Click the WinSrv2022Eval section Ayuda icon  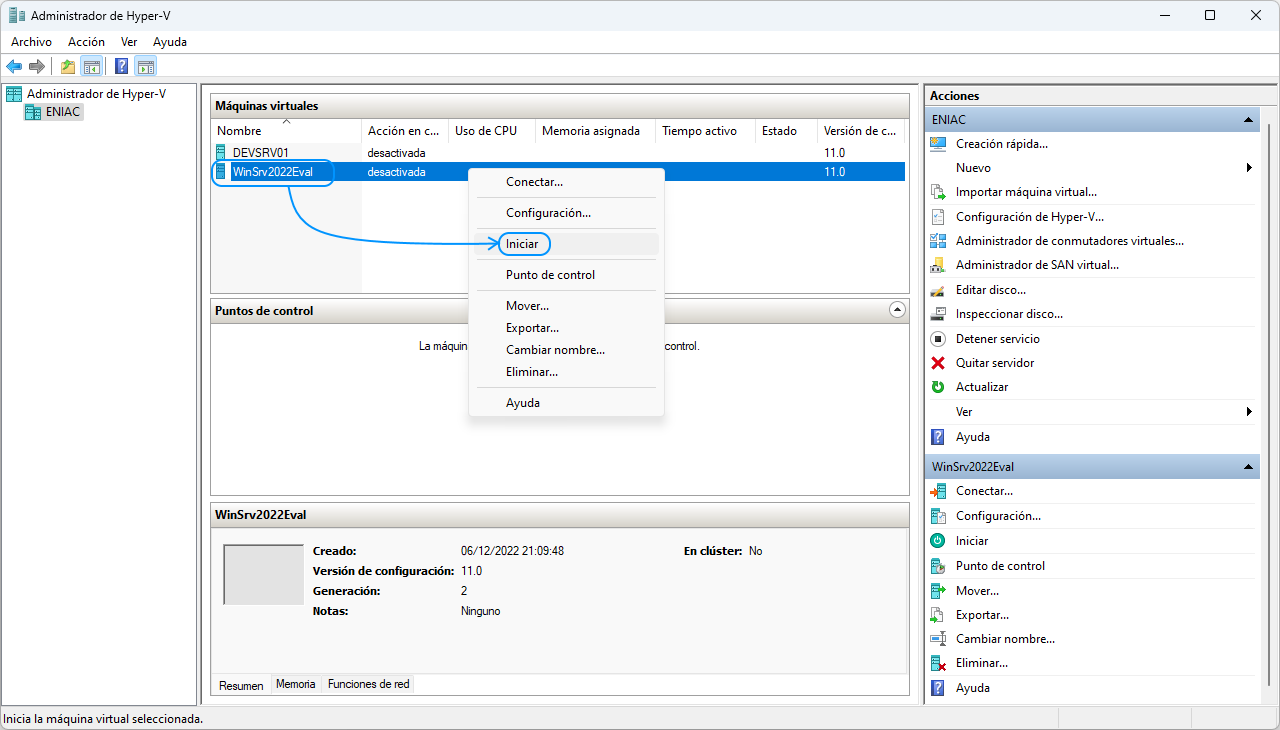click(938, 688)
